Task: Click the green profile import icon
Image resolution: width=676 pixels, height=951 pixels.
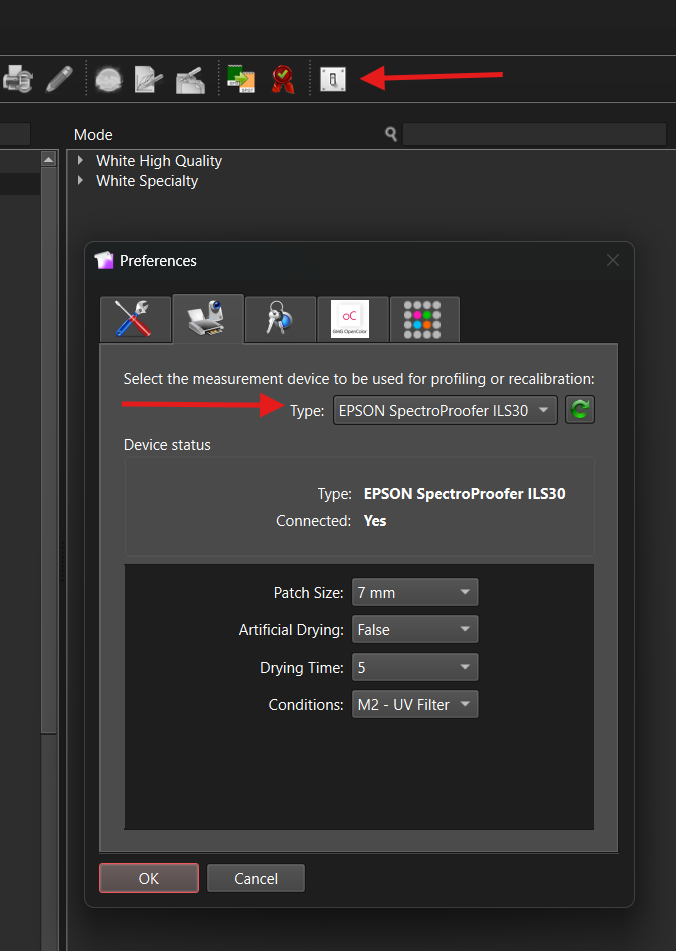Action: [240, 78]
